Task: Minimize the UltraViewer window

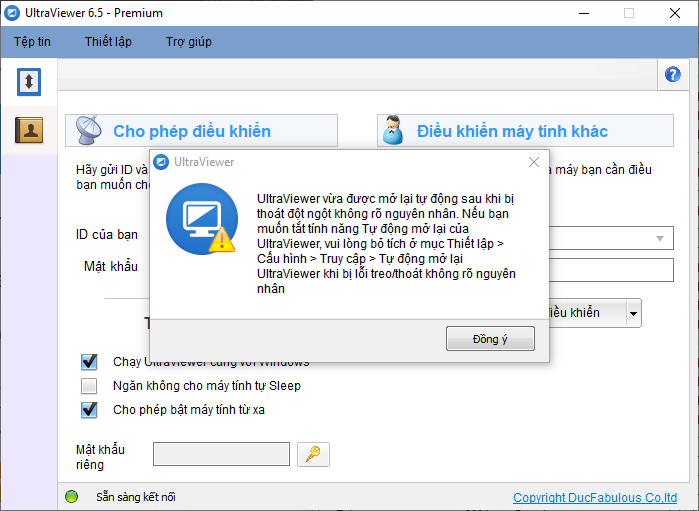Action: click(x=584, y=13)
